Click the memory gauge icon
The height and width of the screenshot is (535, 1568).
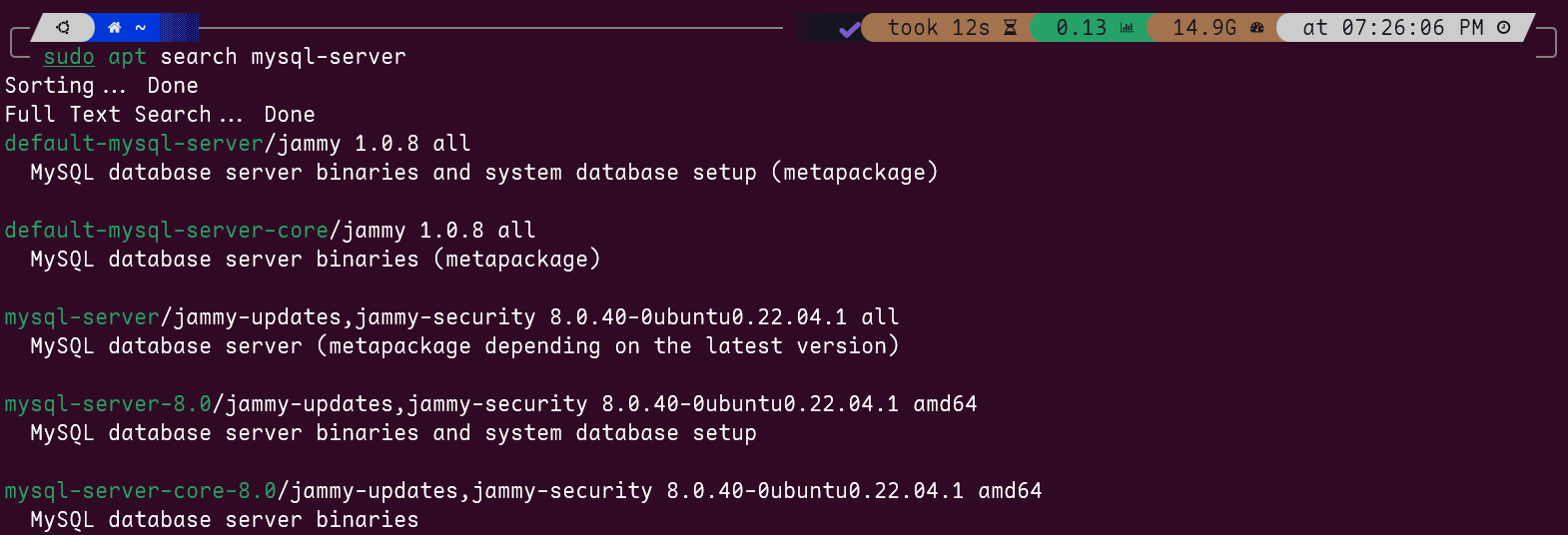(1257, 28)
